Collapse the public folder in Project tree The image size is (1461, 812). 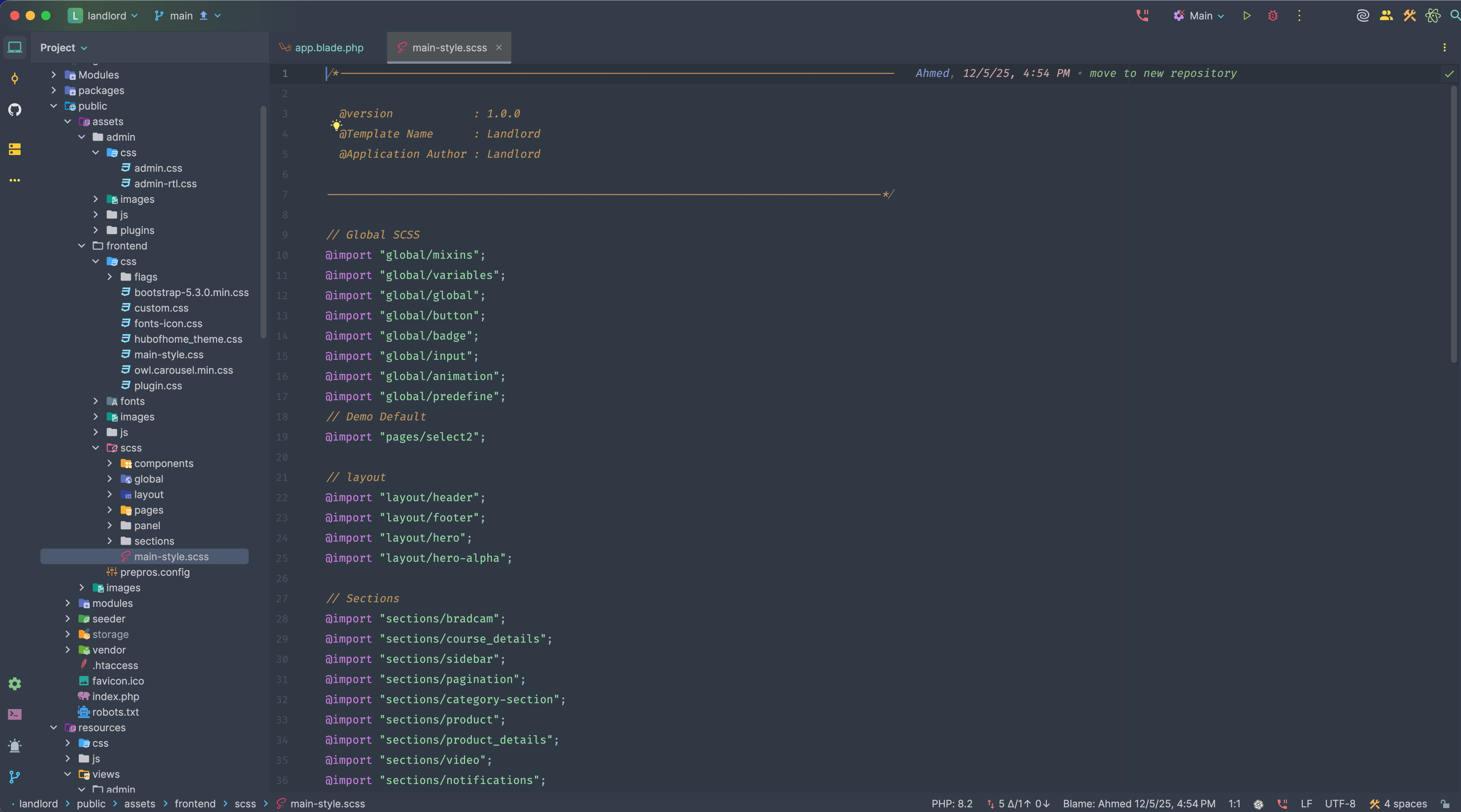54,106
